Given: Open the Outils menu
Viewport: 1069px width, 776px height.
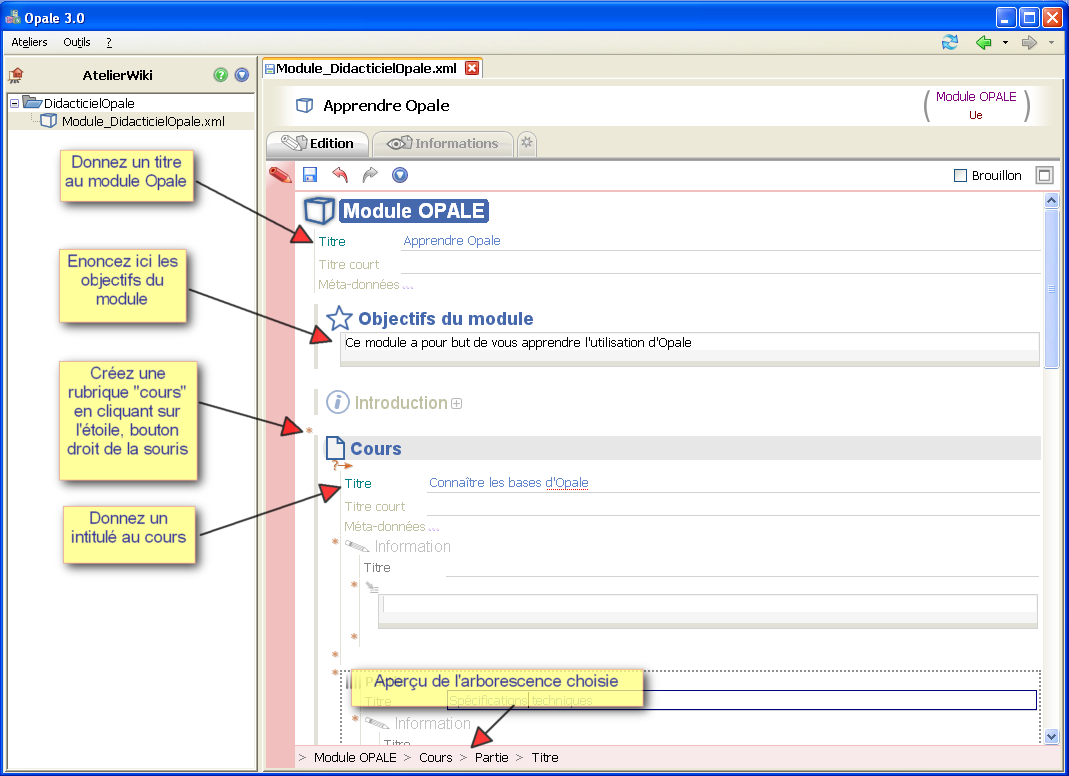Looking at the screenshot, I should pyautogui.click(x=76, y=42).
